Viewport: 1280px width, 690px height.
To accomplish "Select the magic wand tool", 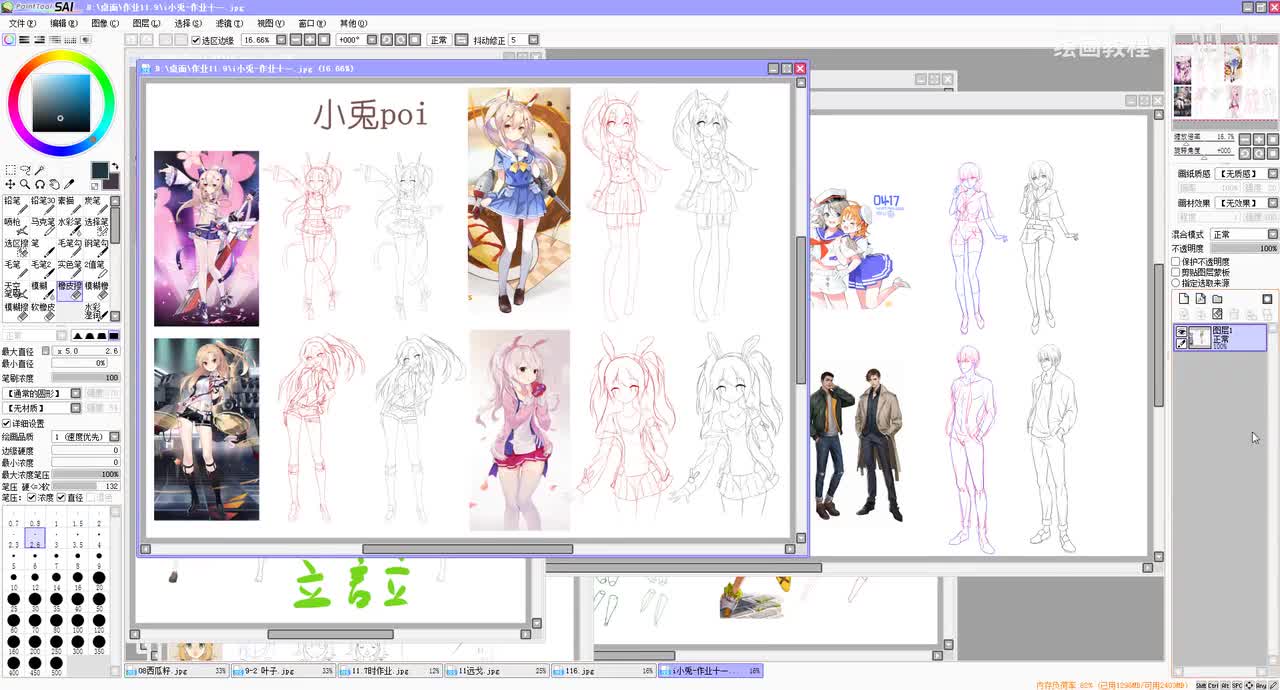I will click(x=39, y=170).
